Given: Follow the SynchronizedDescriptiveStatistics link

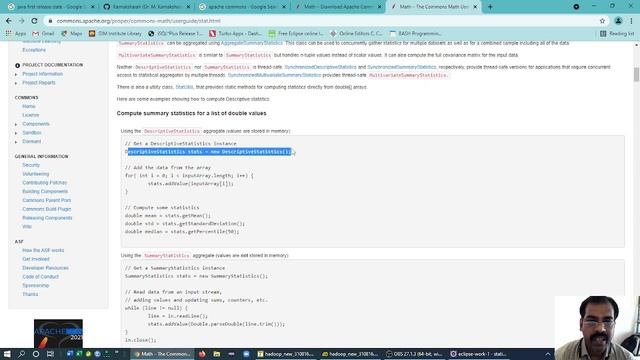Looking at the screenshot, I should (320, 67).
